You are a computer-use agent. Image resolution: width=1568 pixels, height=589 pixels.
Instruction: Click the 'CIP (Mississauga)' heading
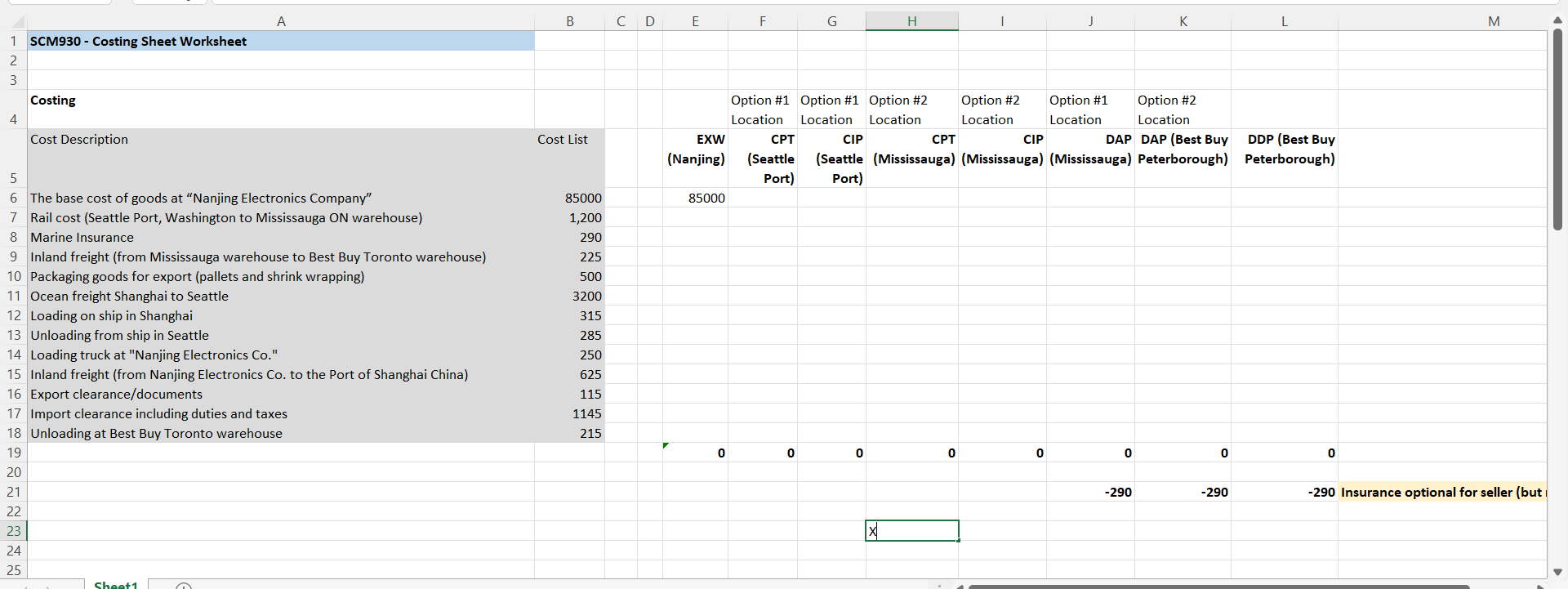pos(1002,158)
